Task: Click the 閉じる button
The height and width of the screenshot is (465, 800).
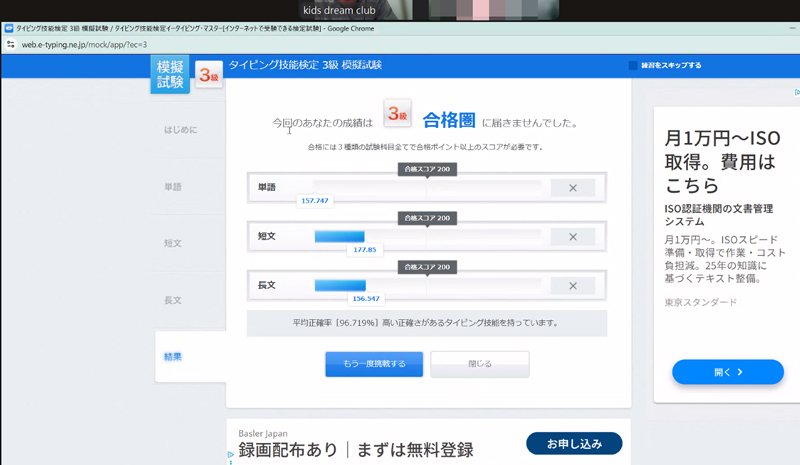Action: pos(480,364)
